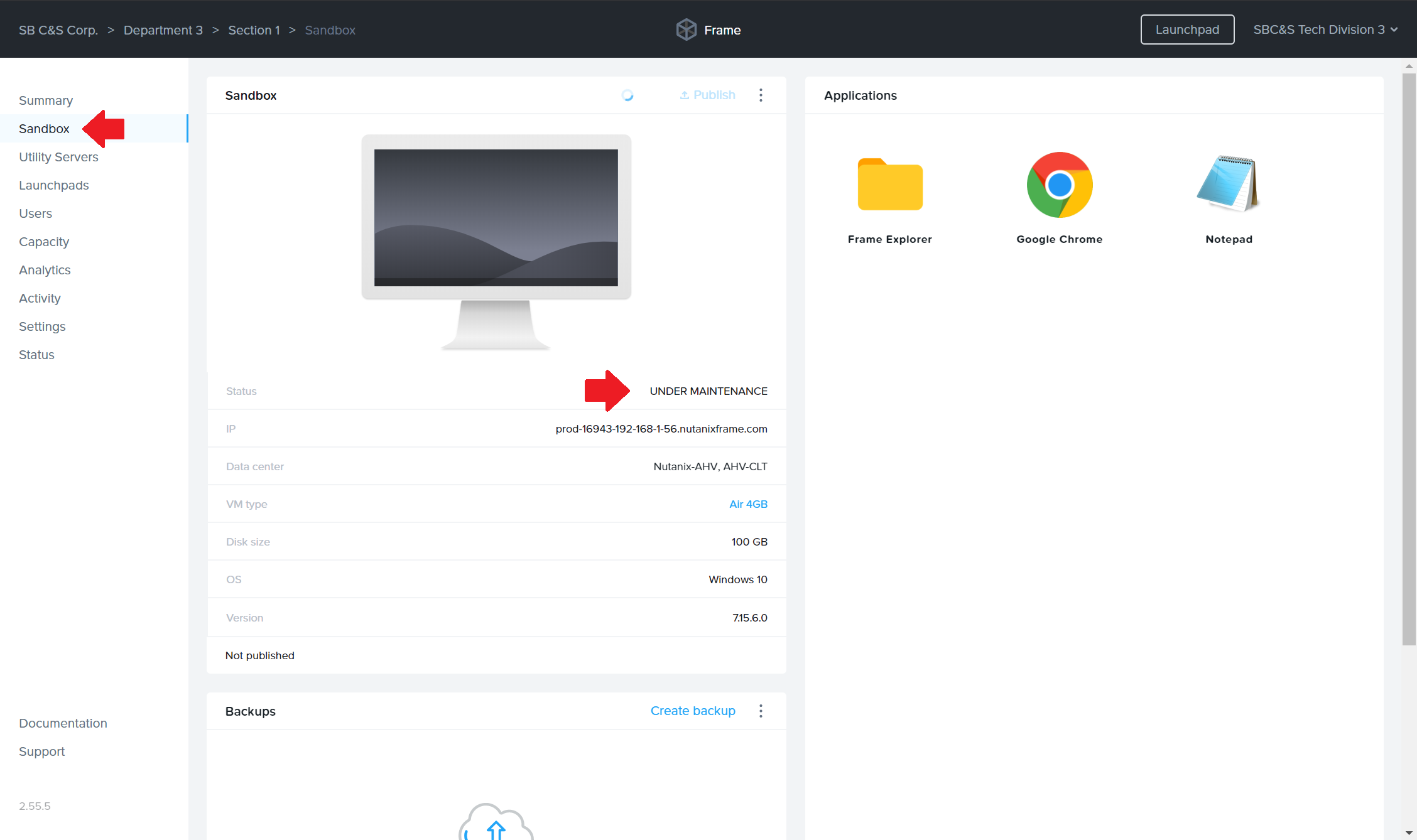Click the Sandbox breadcrumb
The height and width of the screenshot is (840, 1417).
tap(330, 30)
